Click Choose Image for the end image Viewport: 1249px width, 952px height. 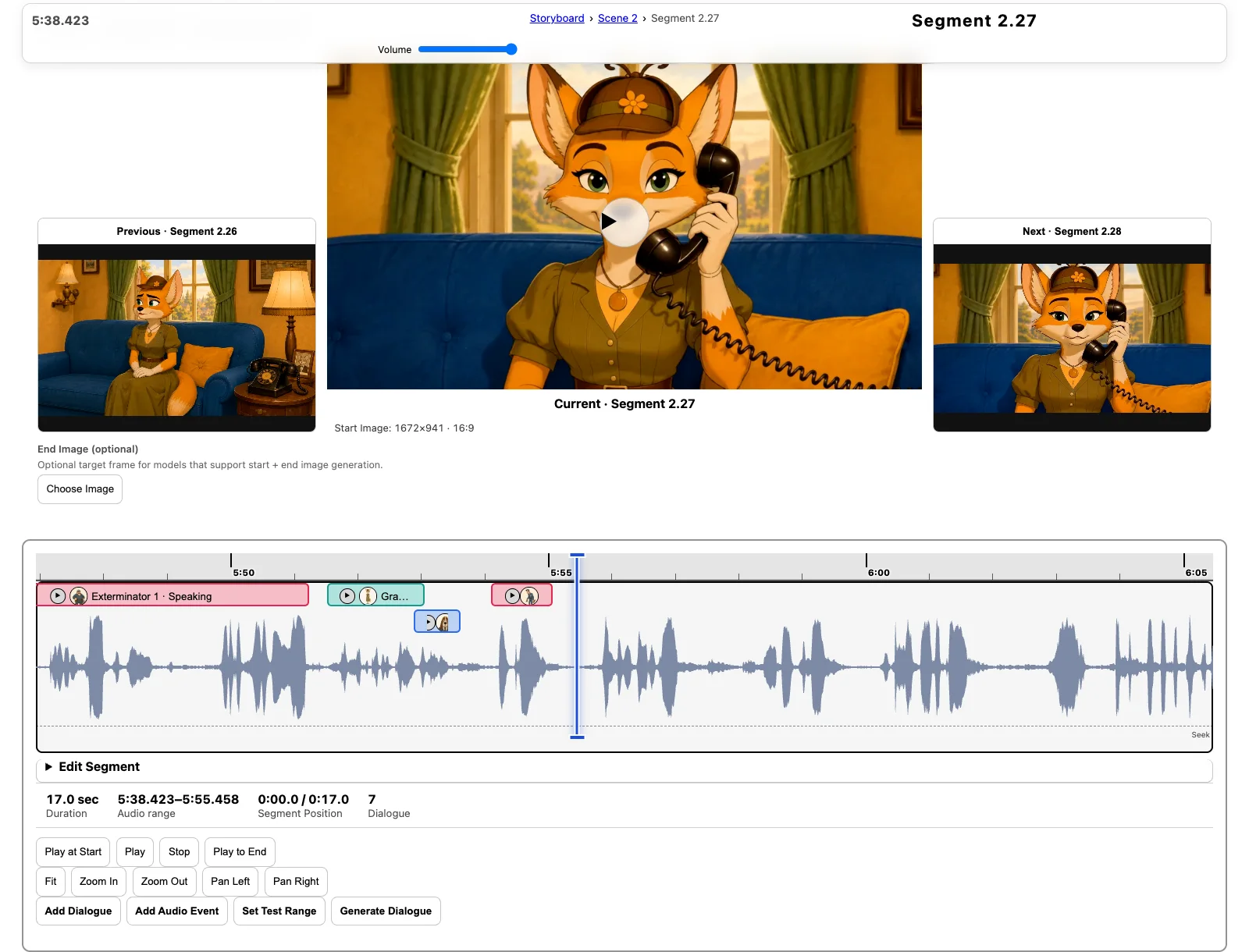(80, 489)
